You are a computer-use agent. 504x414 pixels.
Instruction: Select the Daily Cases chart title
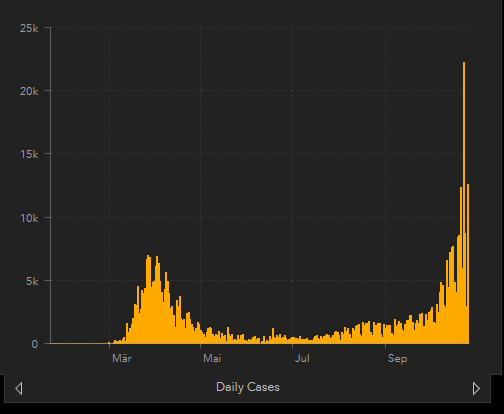click(x=248, y=387)
